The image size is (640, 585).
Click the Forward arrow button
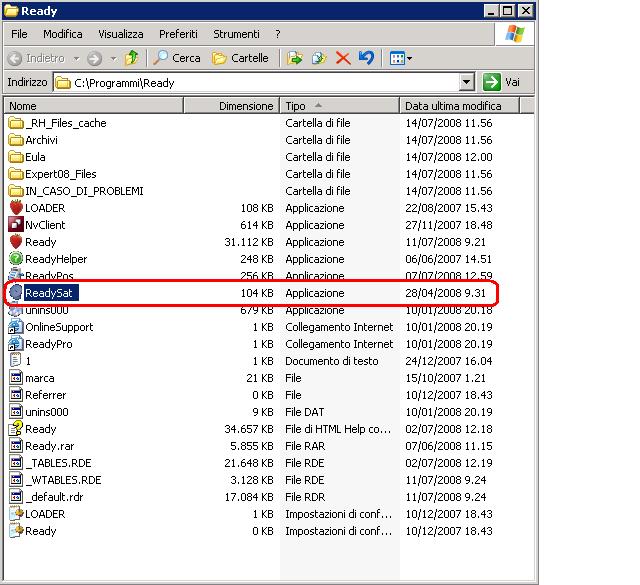point(94,59)
